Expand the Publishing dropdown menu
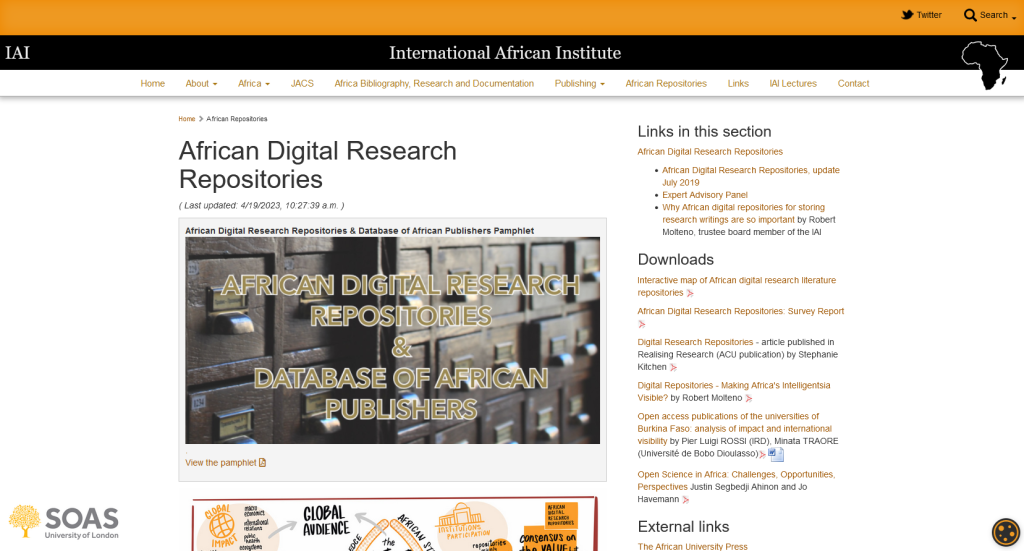1024x551 pixels. tap(579, 84)
